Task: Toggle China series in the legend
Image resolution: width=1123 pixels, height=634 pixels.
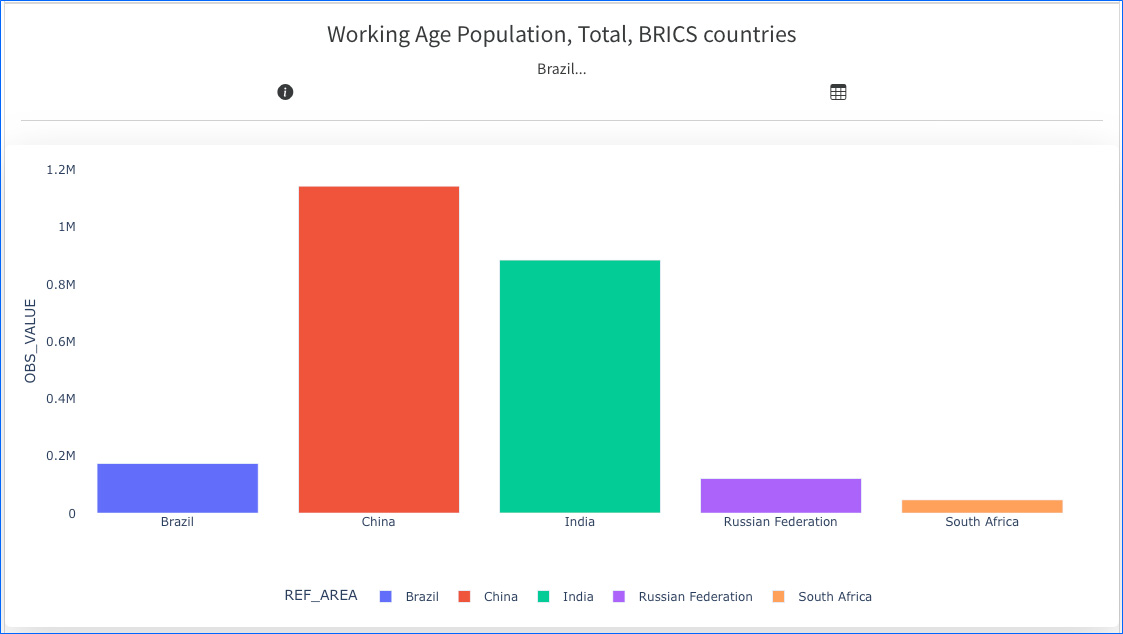Action: click(501, 597)
